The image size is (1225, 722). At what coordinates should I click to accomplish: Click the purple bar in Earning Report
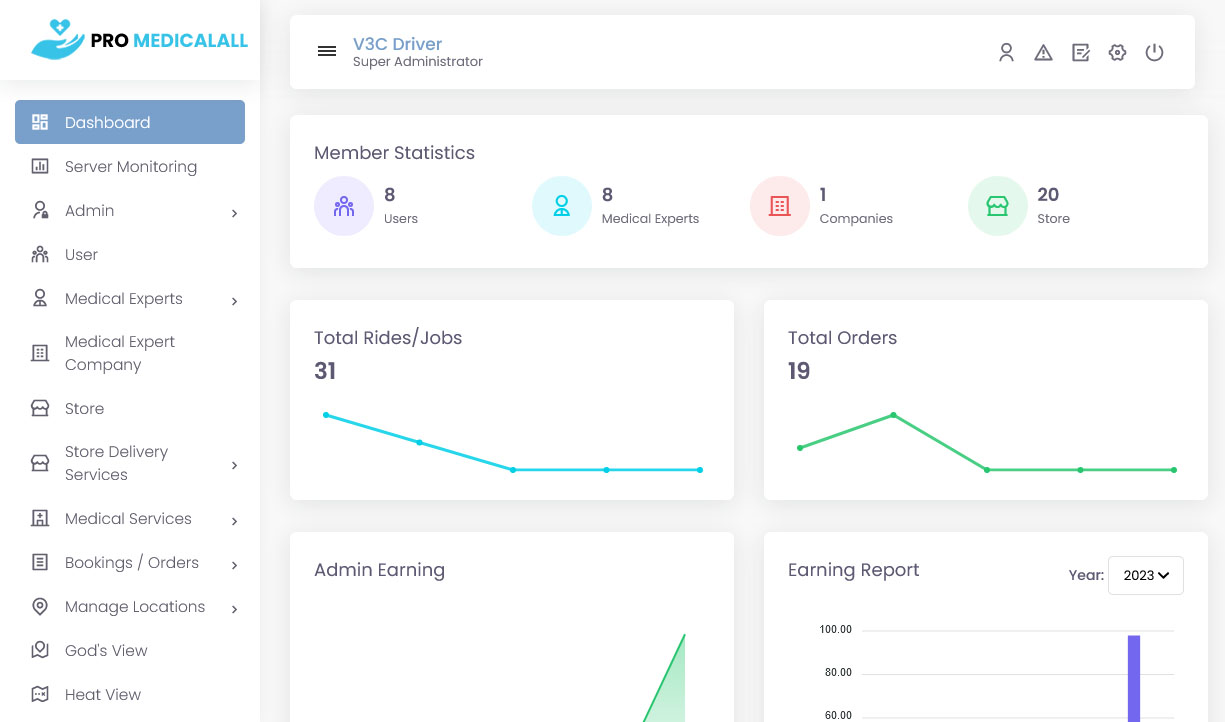tap(1134, 678)
